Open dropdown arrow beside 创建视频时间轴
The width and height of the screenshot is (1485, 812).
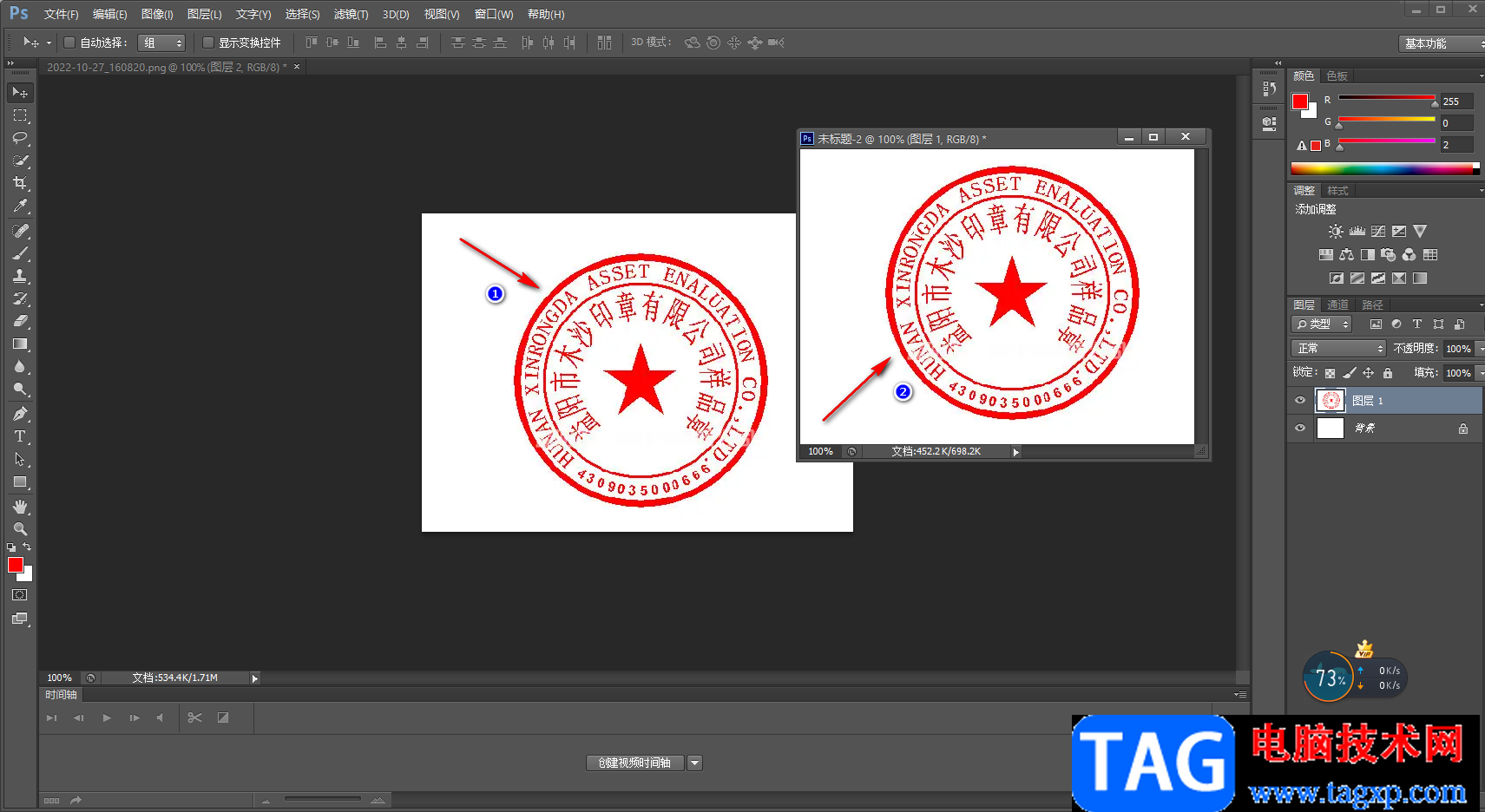coord(694,763)
